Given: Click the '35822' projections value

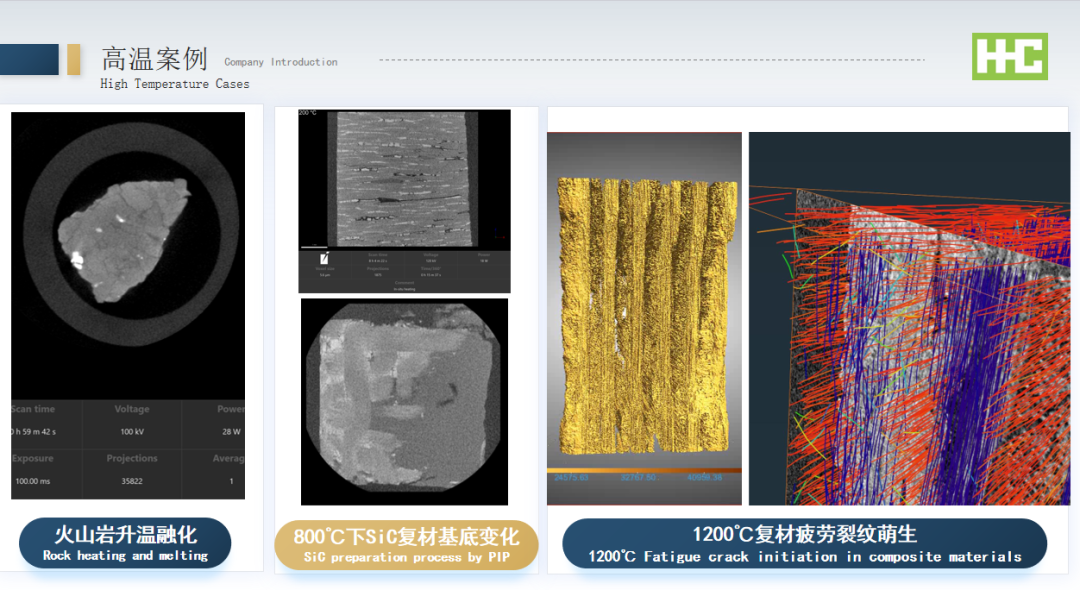Looking at the screenshot, I should pos(132,481).
